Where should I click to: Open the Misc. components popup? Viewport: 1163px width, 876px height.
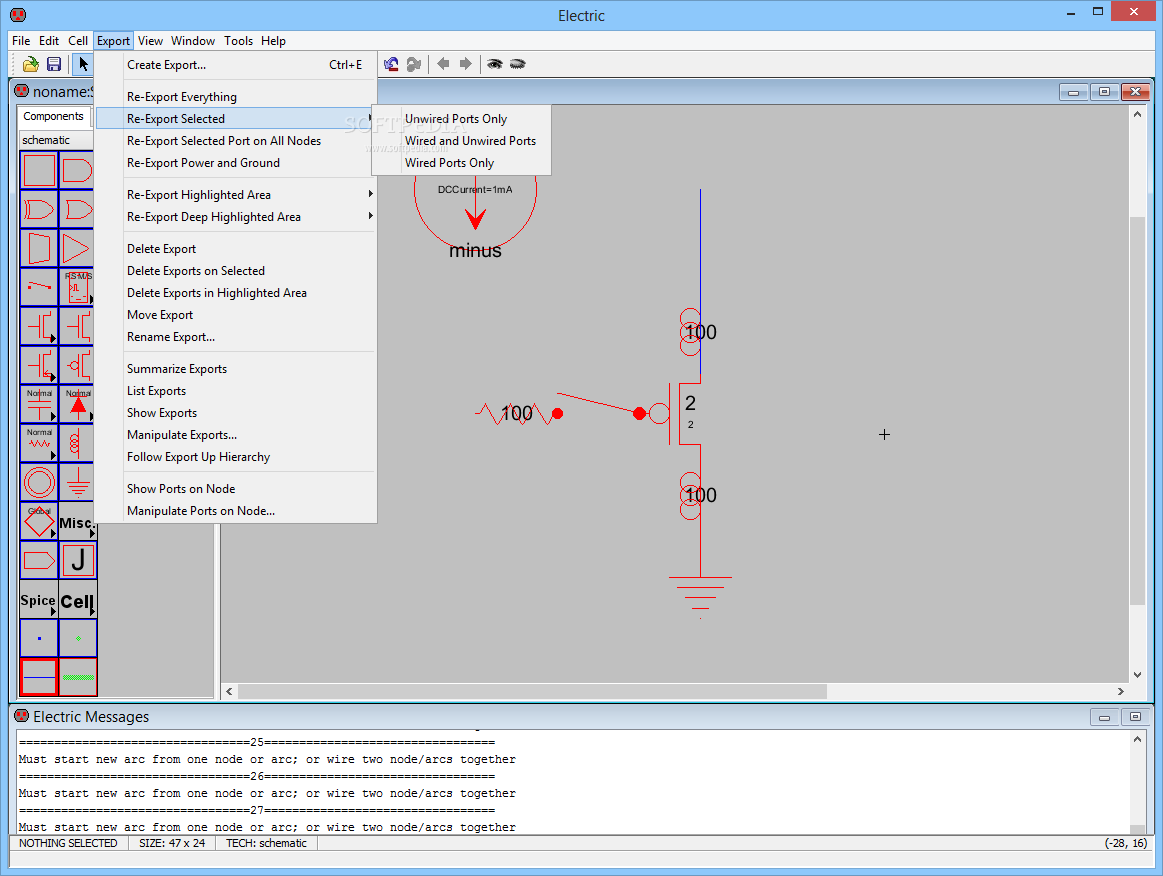77,521
